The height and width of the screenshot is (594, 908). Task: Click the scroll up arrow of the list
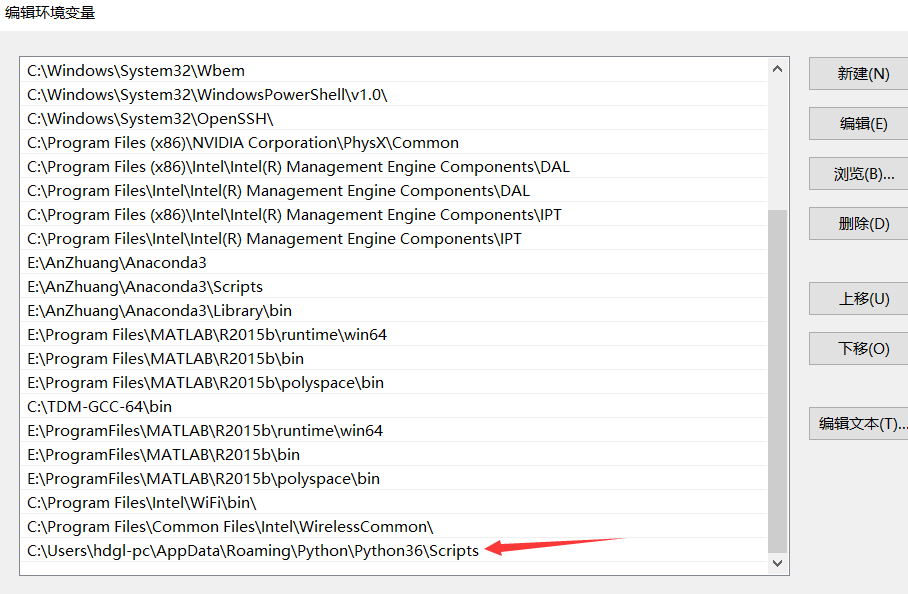point(777,69)
